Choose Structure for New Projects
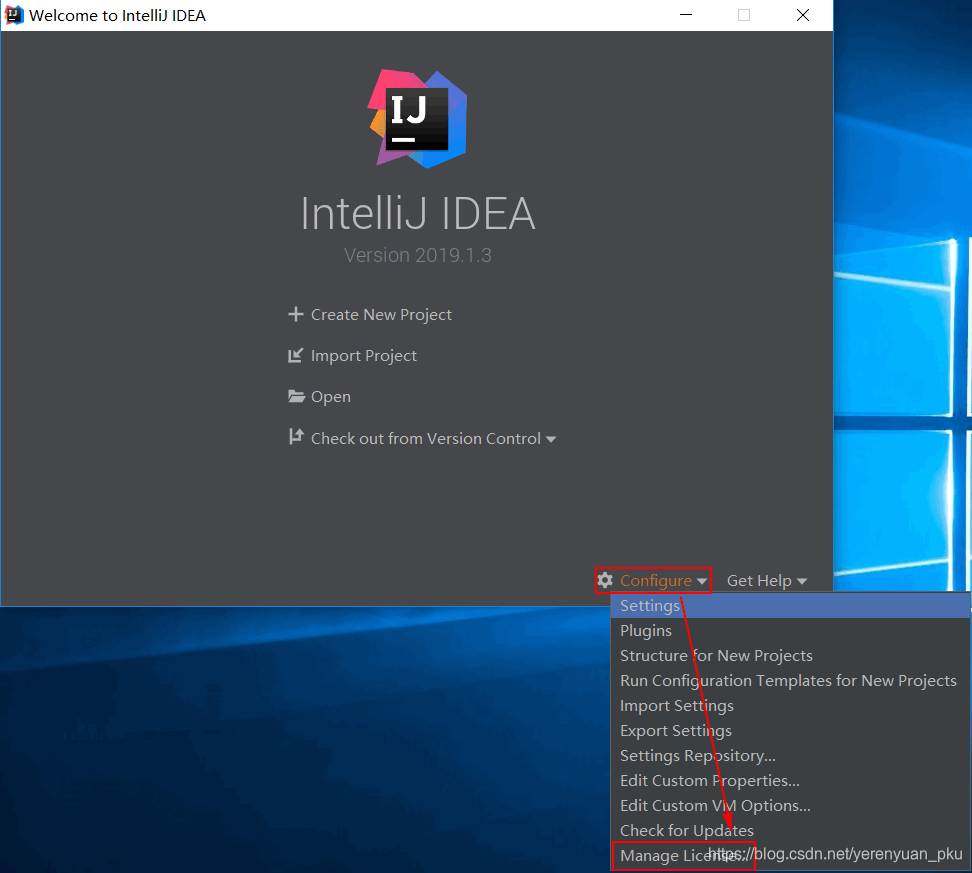 coord(790,655)
